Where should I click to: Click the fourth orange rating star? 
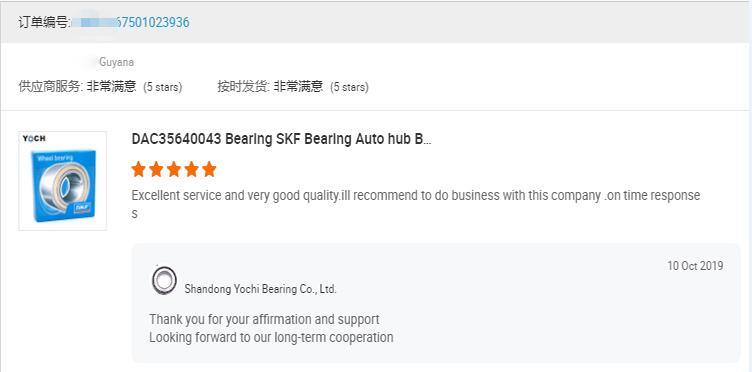pos(191,169)
